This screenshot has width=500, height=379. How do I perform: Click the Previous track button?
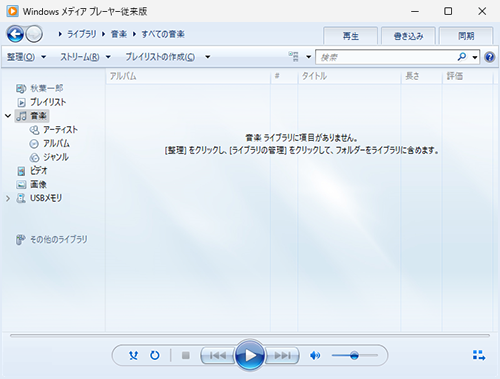point(217,356)
